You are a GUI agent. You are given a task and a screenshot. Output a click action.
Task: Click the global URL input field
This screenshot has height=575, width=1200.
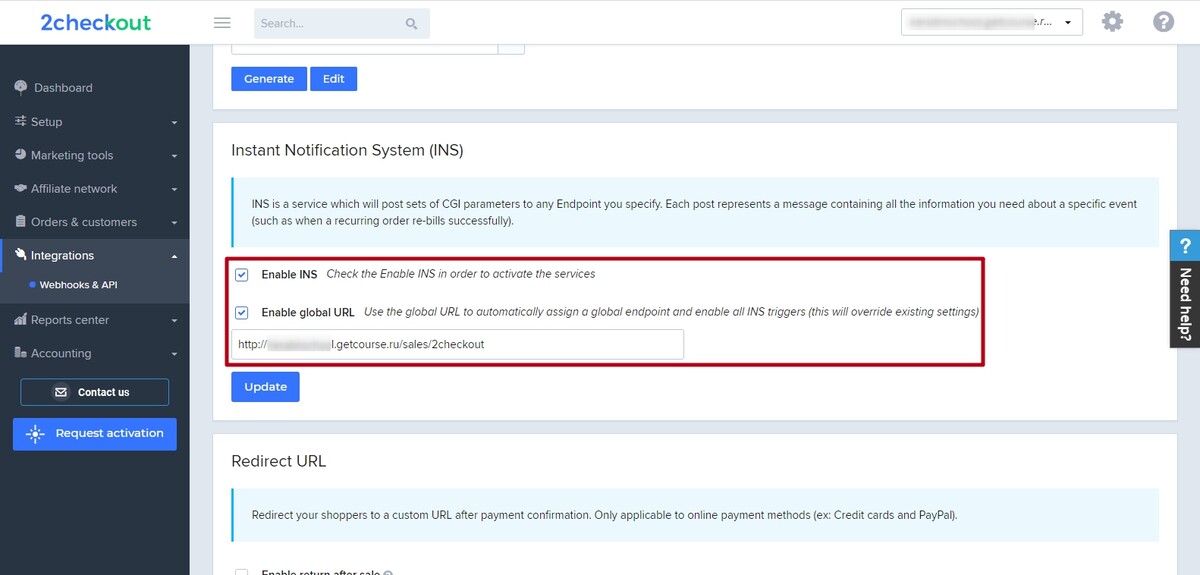click(457, 344)
